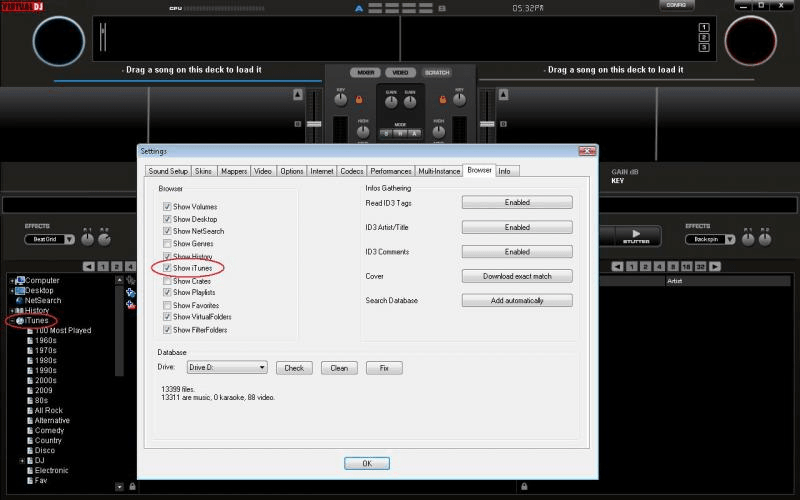The width and height of the screenshot is (800, 500).
Task: Click the Desktop icon in the browser tree
Action: tap(21, 290)
